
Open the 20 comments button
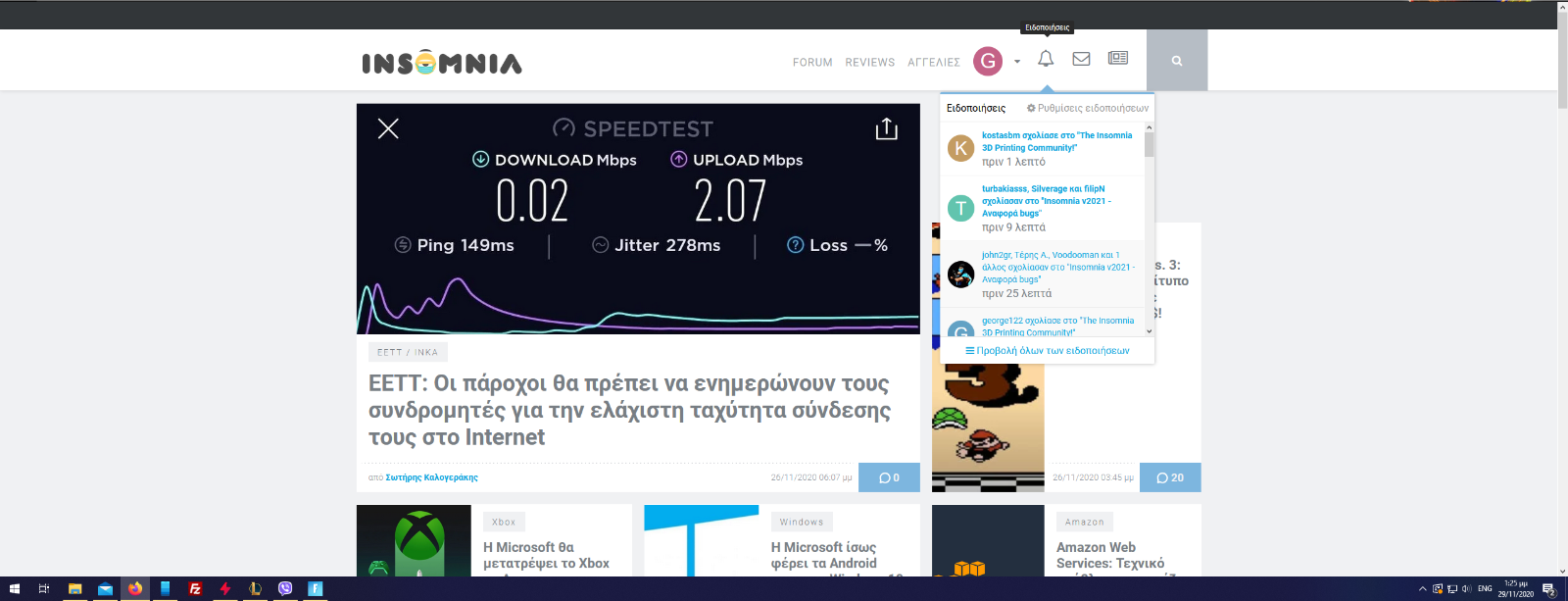(x=1170, y=477)
